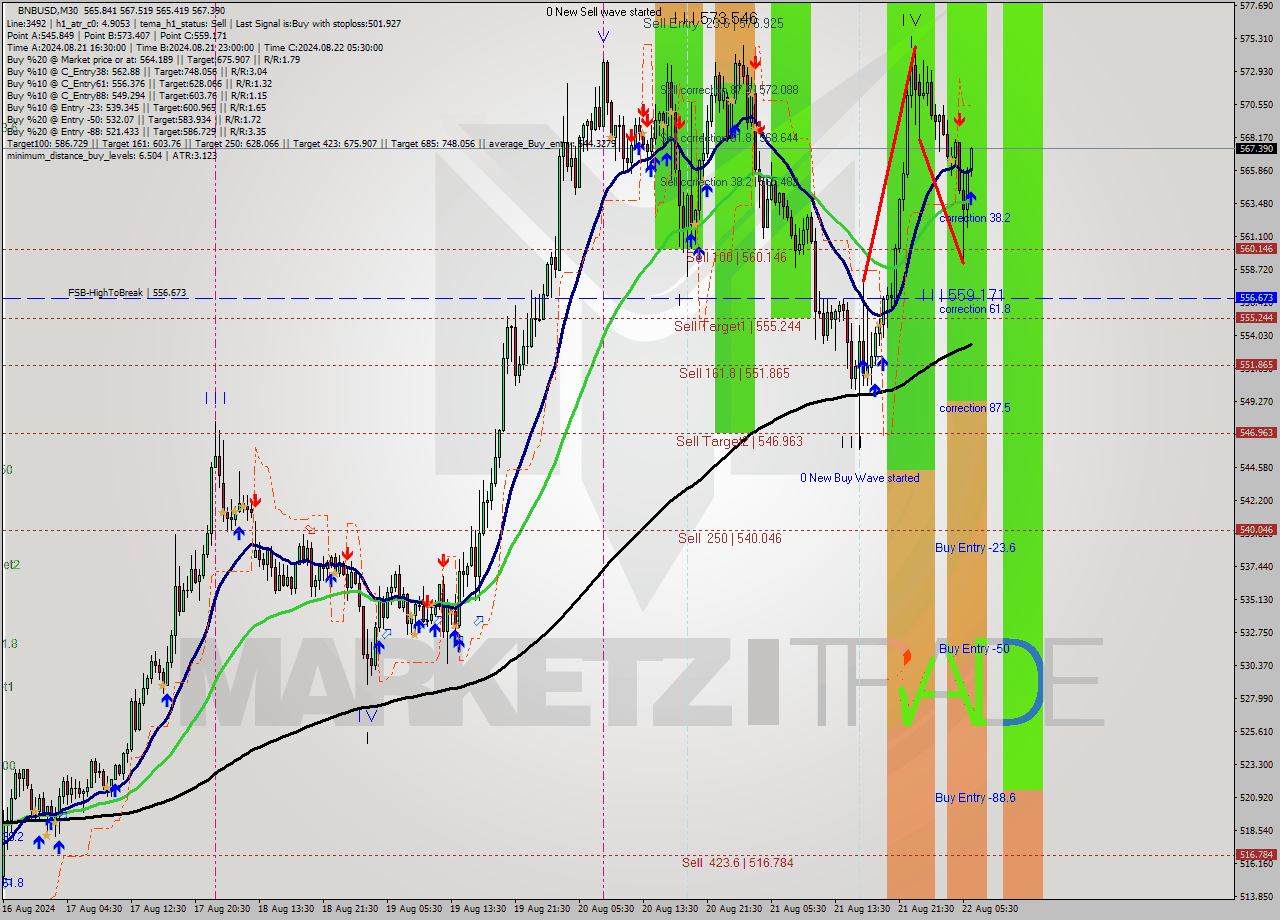The image size is (1280, 920).
Task: Click the red 546.963 price axis tag
Action: (x=1256, y=433)
